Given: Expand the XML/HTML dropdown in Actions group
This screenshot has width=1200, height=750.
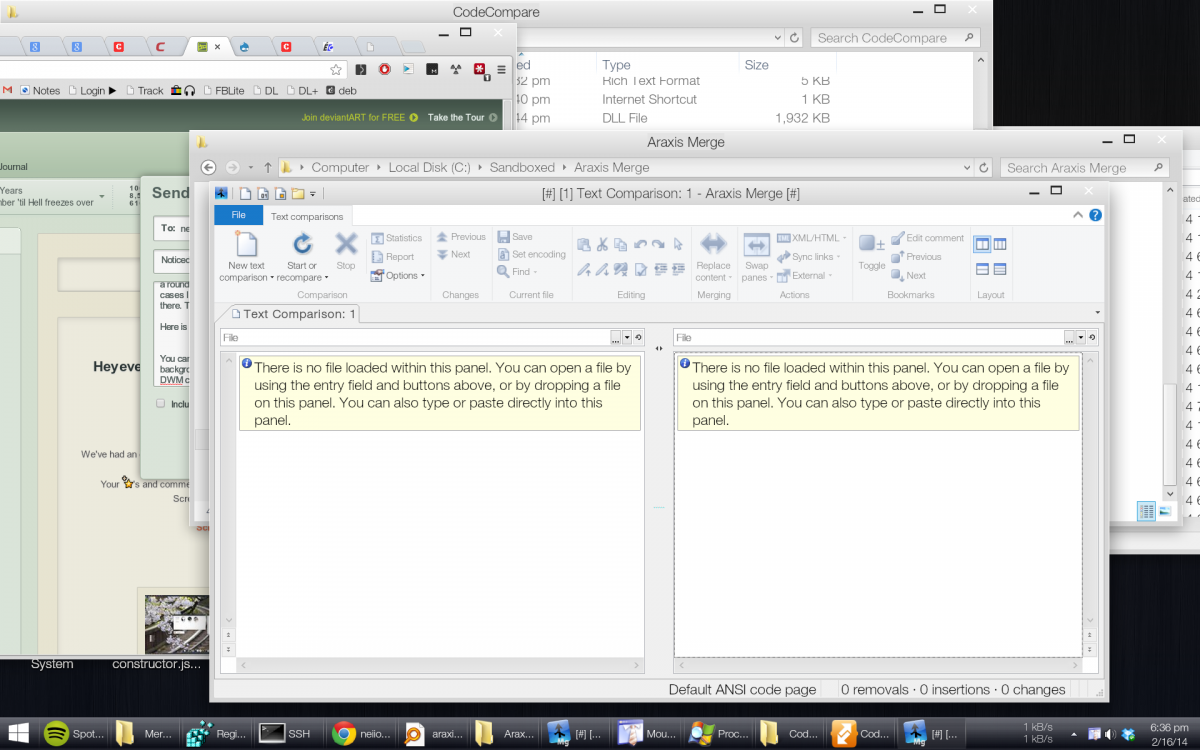Looking at the screenshot, I should (x=811, y=238).
